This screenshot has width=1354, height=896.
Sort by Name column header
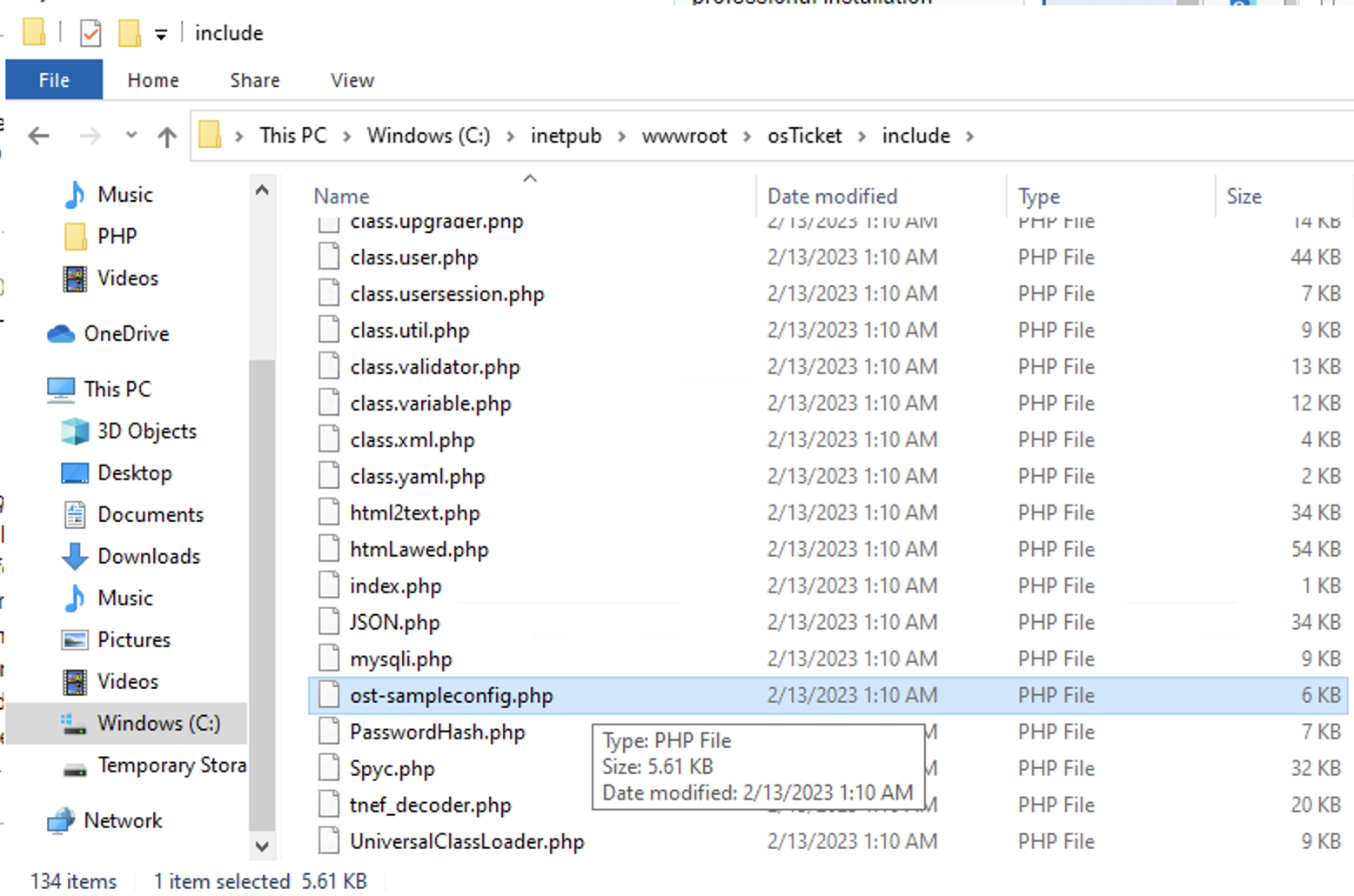[x=533, y=196]
